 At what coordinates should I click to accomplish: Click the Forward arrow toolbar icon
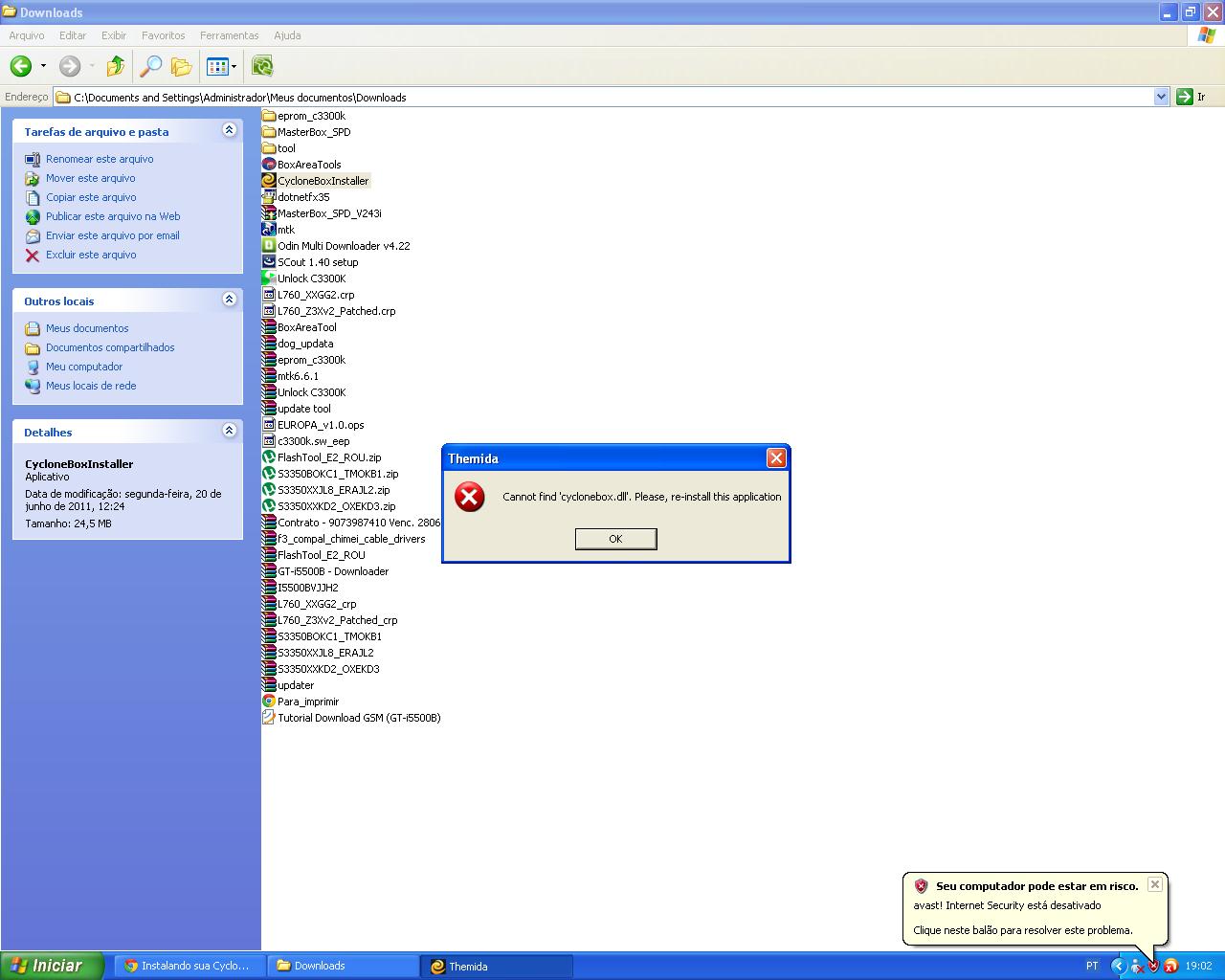pyautogui.click(x=70, y=66)
